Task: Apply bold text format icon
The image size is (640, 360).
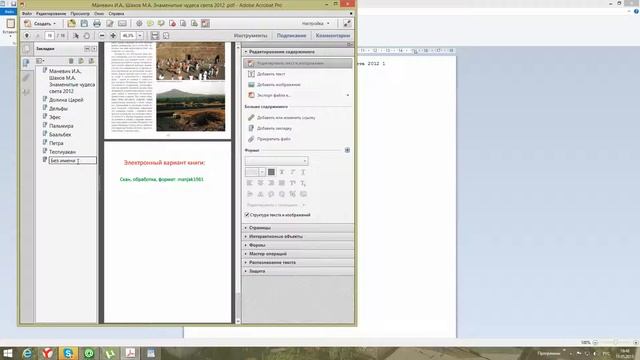Action: click(x=282, y=172)
